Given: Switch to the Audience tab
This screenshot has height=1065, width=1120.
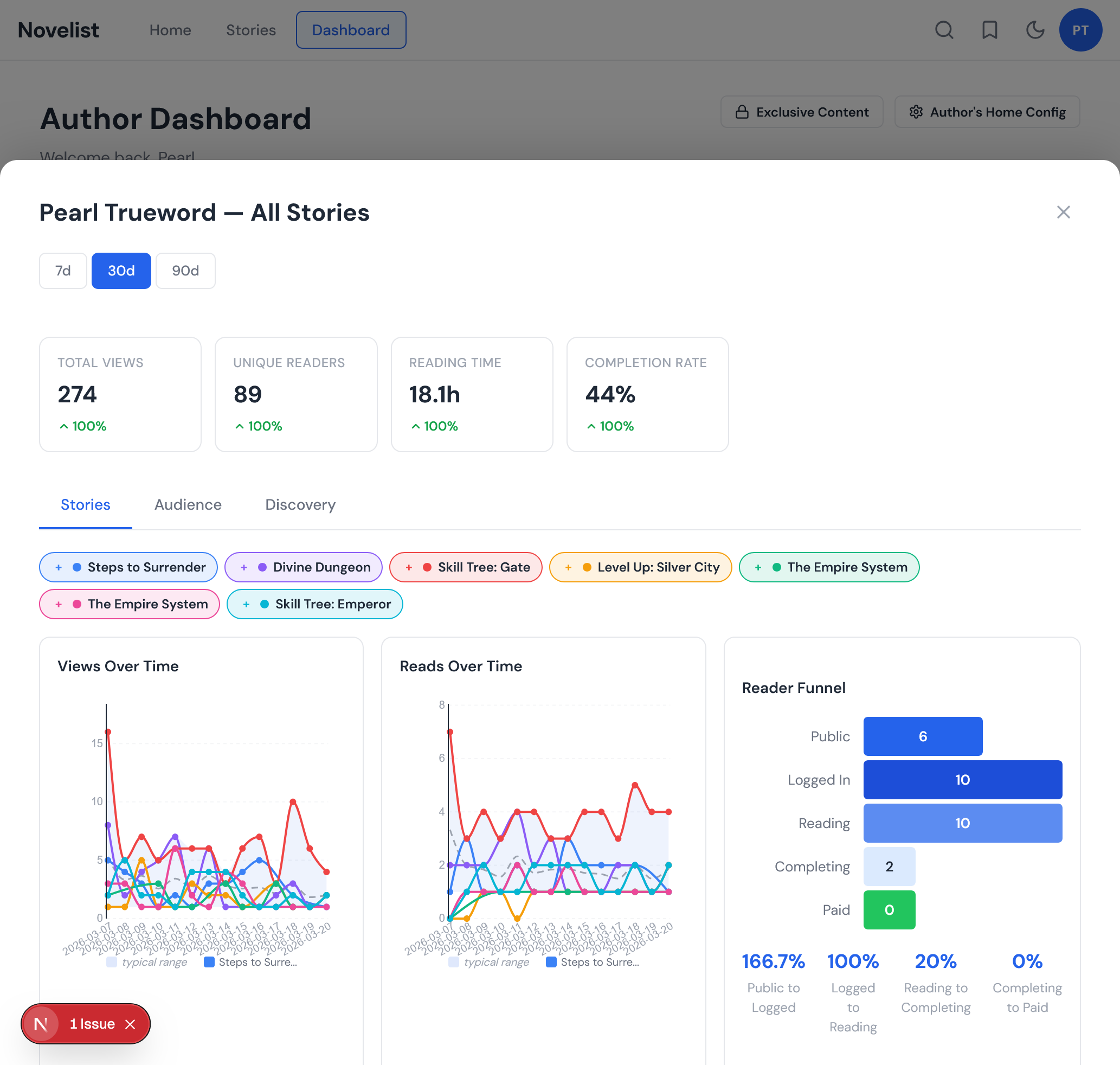Looking at the screenshot, I should (x=188, y=505).
